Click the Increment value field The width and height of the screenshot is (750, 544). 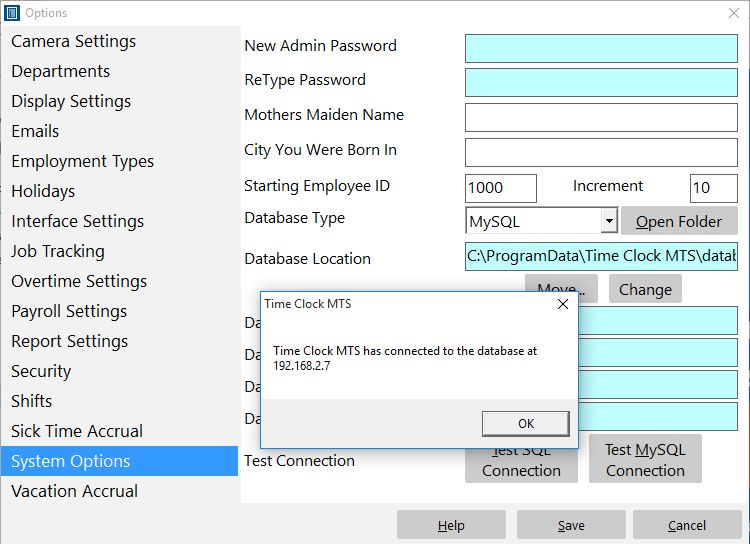[x=714, y=188]
